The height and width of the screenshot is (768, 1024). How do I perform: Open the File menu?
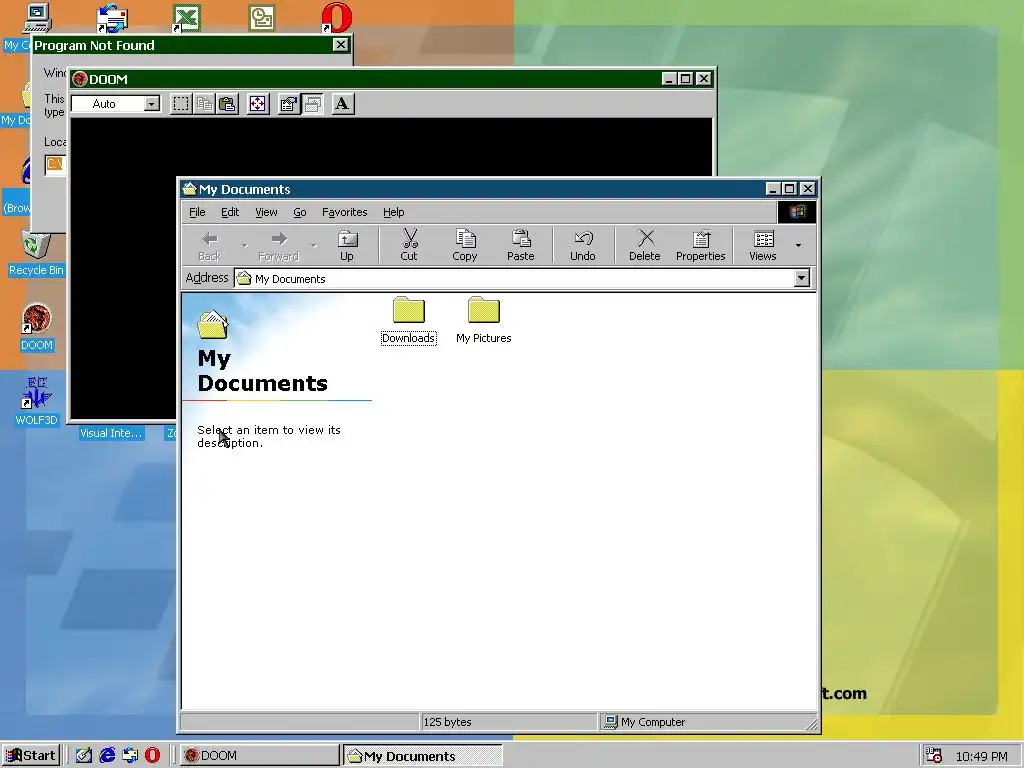(197, 212)
